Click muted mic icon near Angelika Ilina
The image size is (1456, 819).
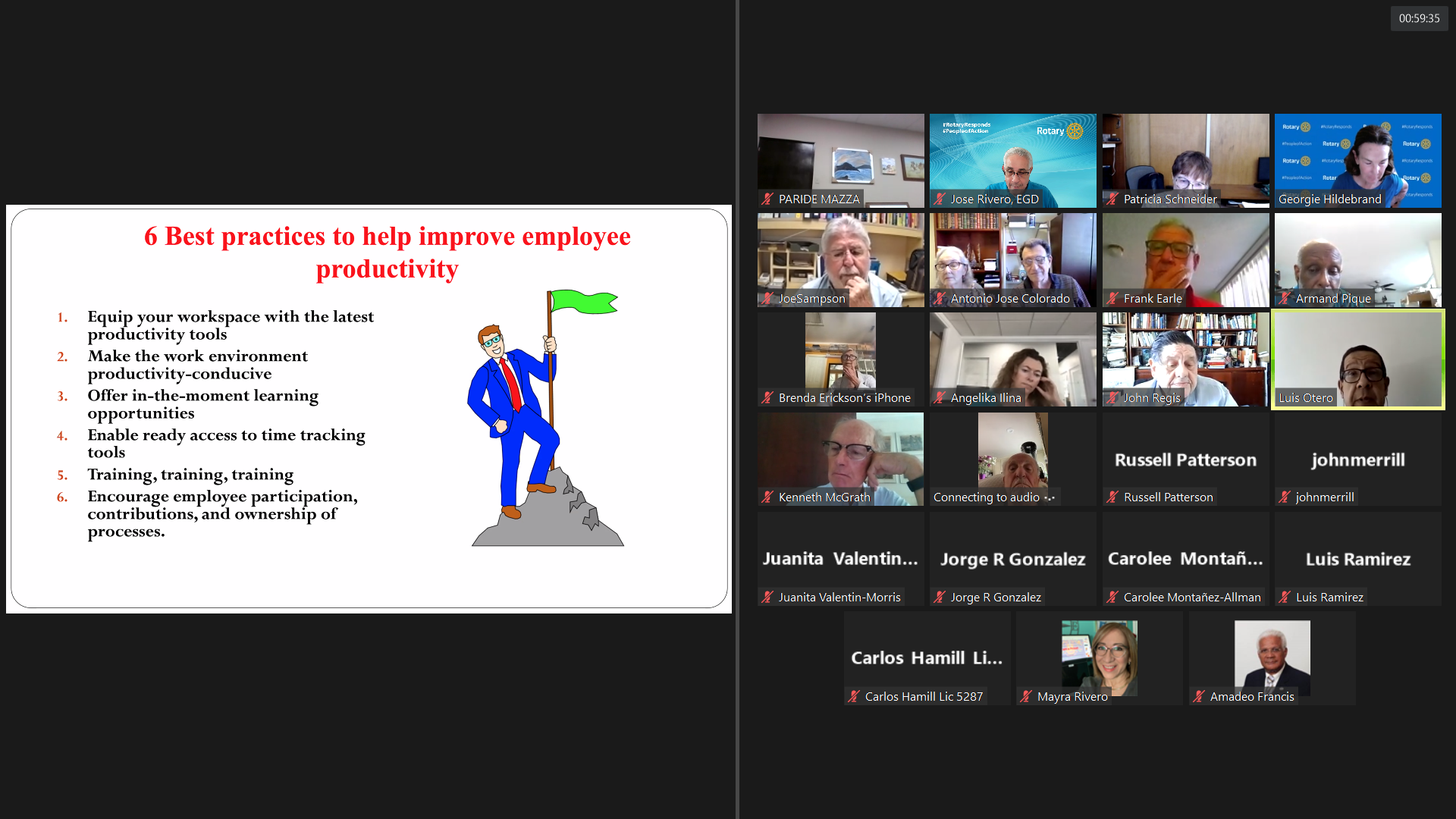tap(940, 398)
